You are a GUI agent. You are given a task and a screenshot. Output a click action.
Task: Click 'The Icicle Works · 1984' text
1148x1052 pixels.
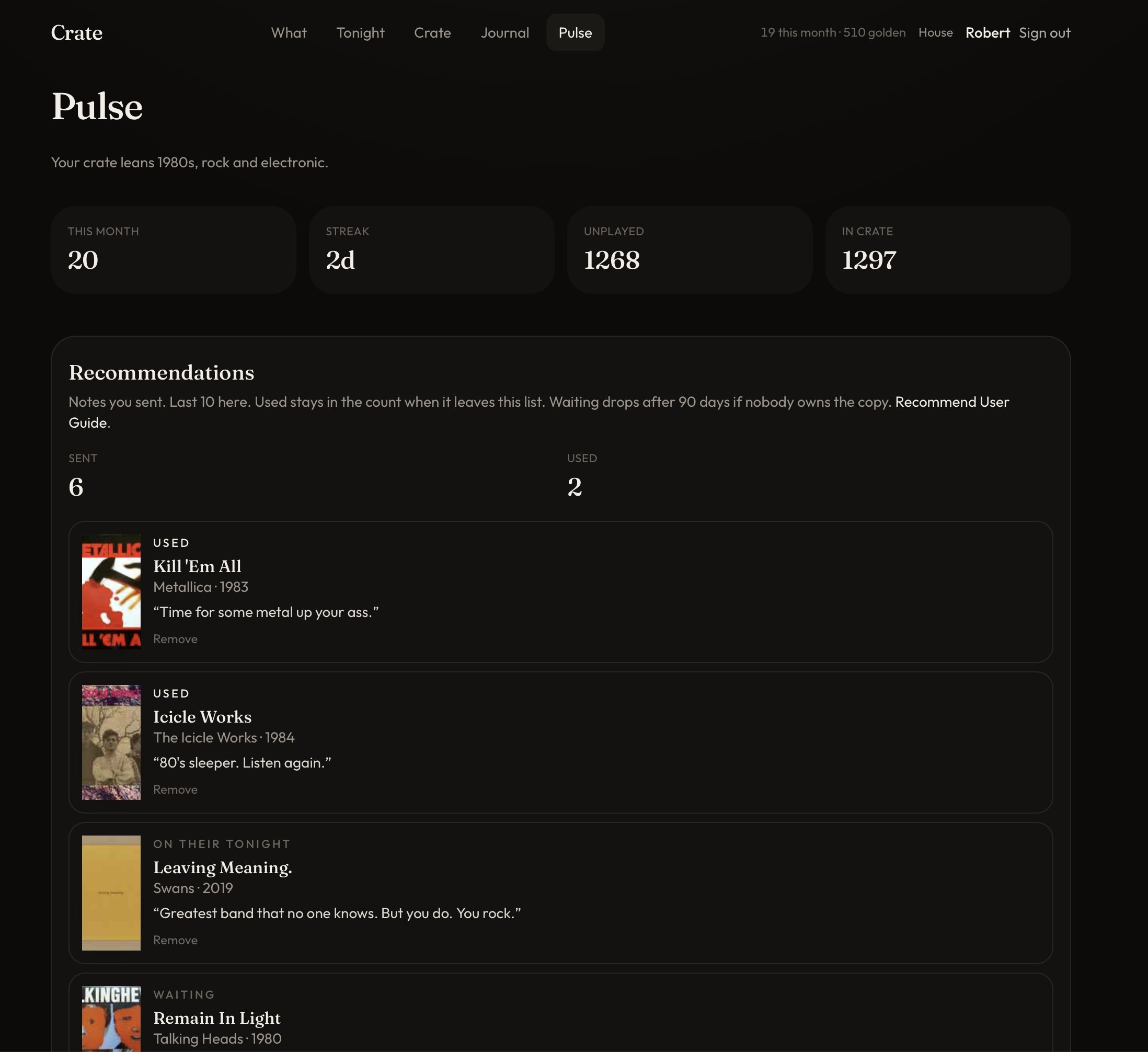[x=224, y=738]
